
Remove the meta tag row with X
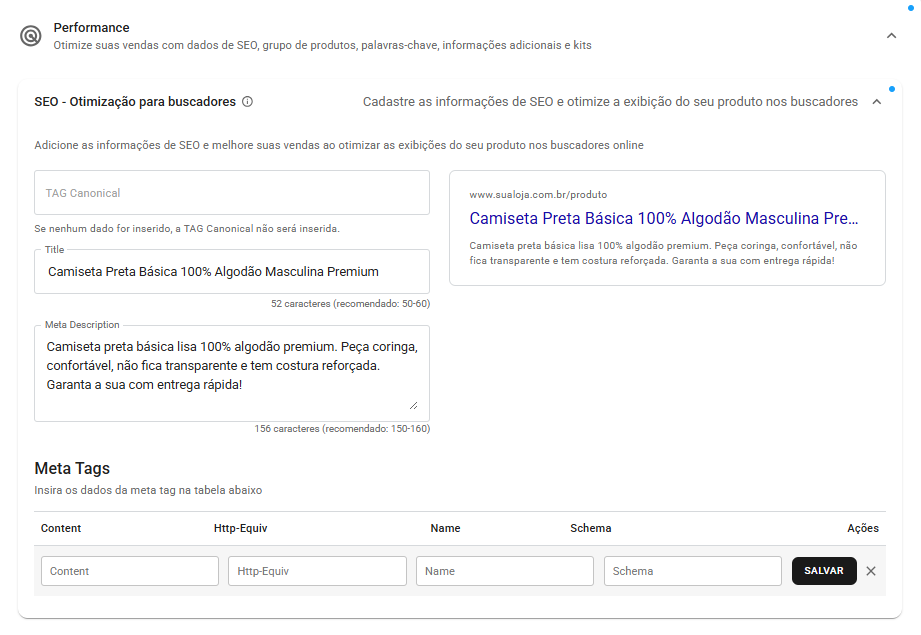[871, 571]
